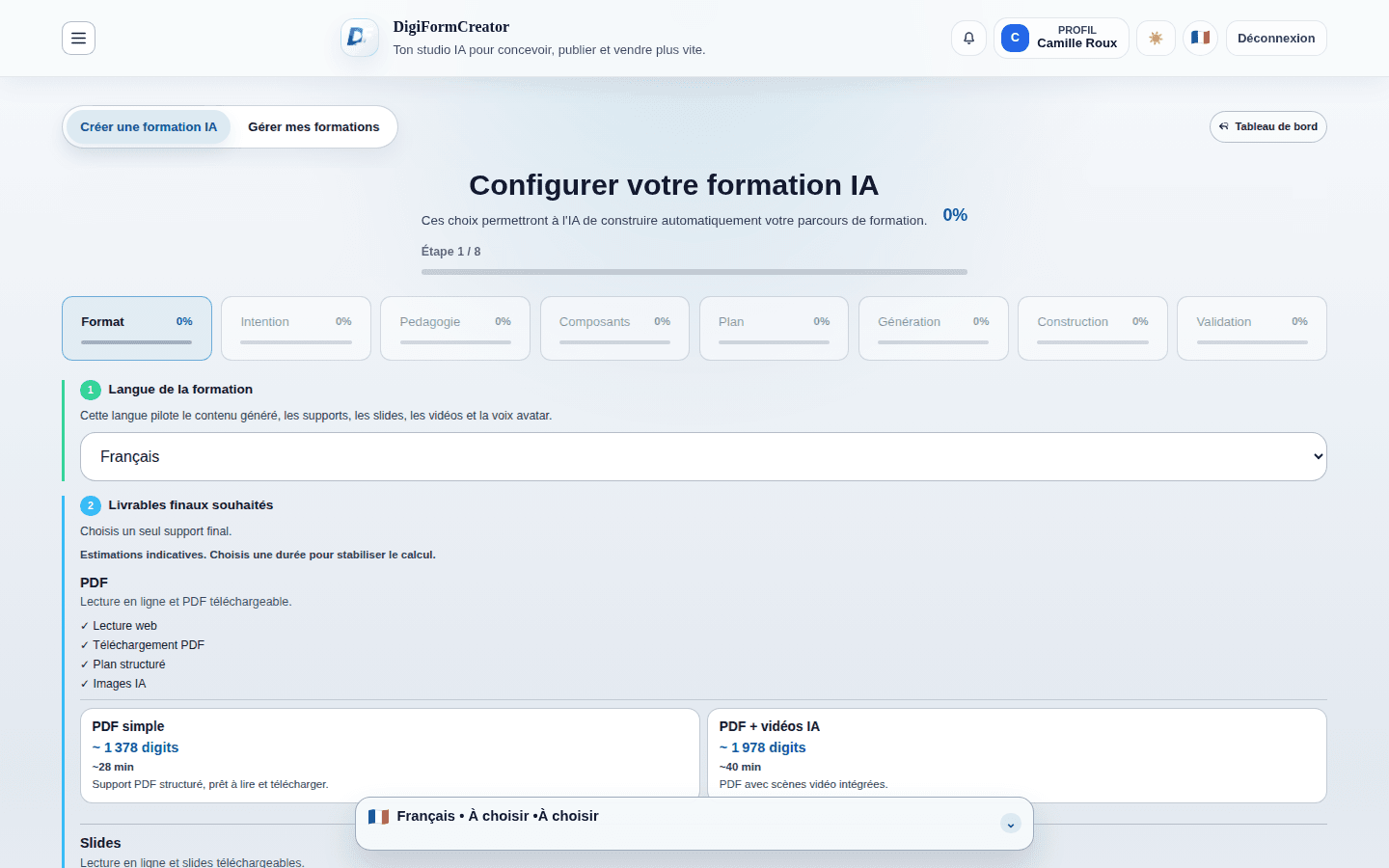Click the Langue de la formation heading

180,390
